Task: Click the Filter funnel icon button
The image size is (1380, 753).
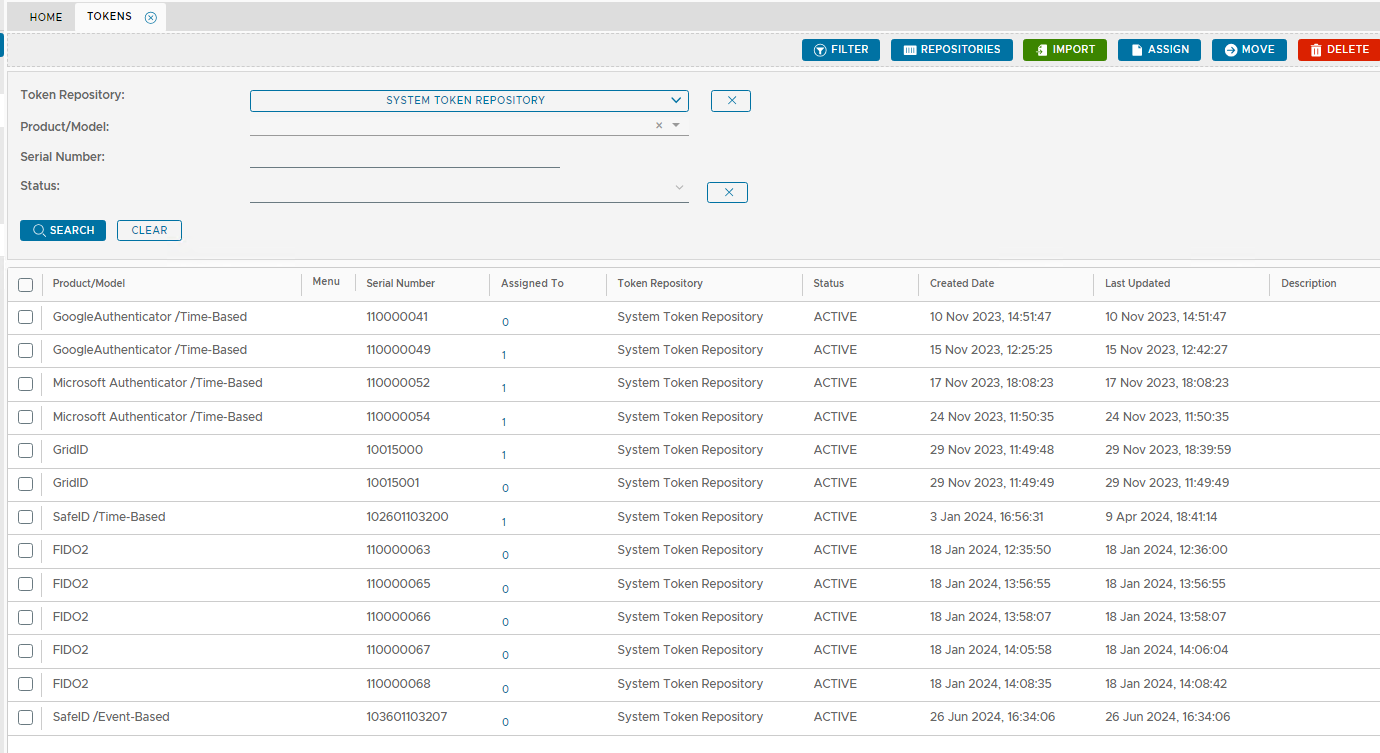Action: [840, 50]
